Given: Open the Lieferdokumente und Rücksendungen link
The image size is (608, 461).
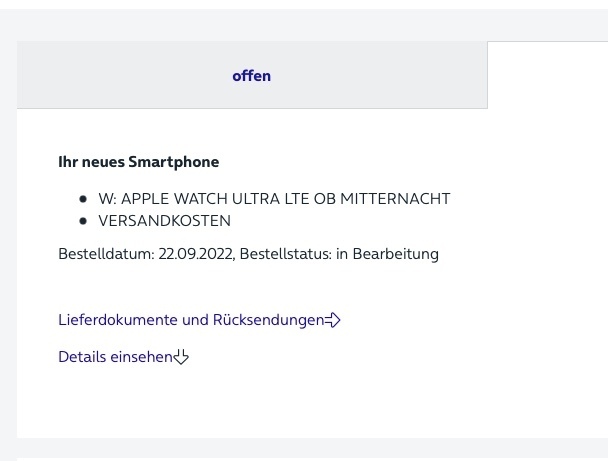Looking at the screenshot, I should tap(199, 320).
